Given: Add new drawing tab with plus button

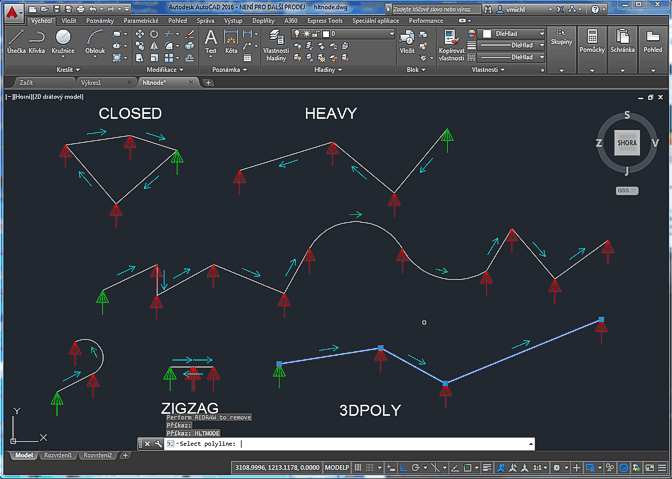Looking at the screenshot, I should coord(208,83).
